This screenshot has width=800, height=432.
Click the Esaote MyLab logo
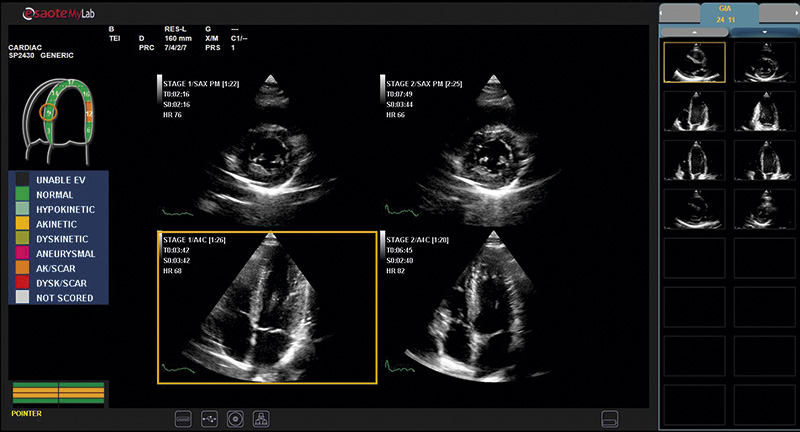coord(58,14)
